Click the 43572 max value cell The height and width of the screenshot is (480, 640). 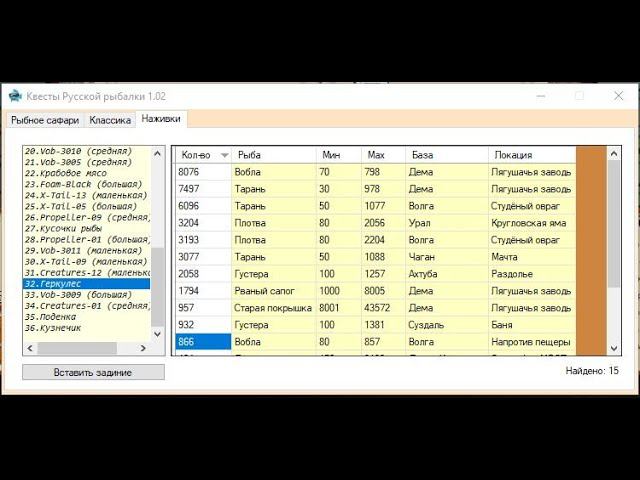[383, 308]
